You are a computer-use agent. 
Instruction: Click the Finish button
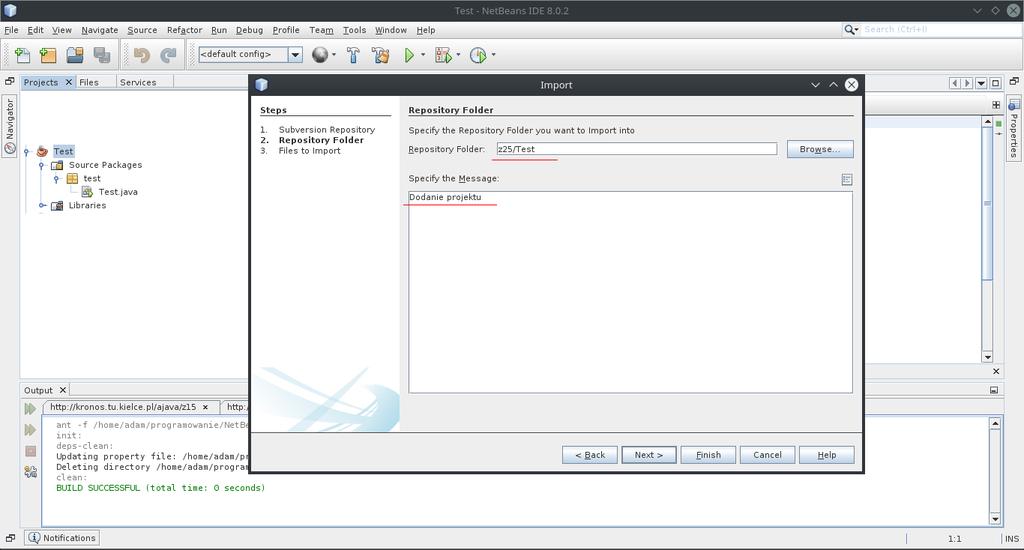(708, 455)
